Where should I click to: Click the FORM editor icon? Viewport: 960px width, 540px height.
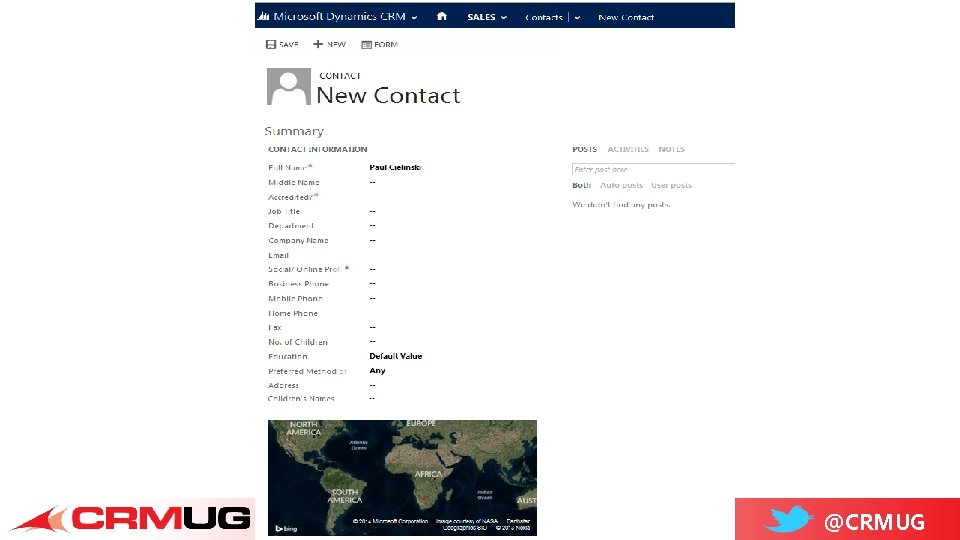tap(366, 45)
